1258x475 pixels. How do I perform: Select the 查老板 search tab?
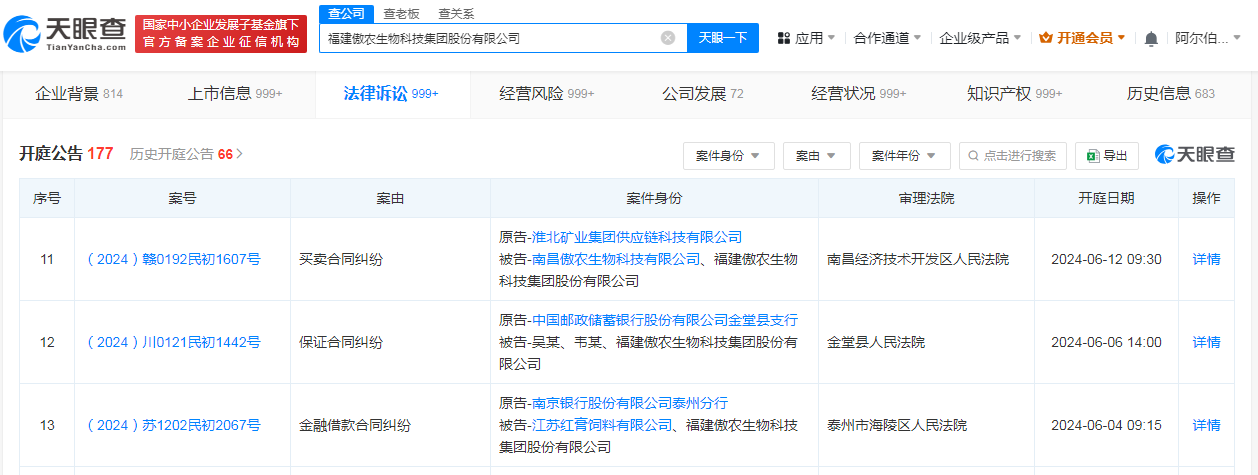pyautogui.click(x=402, y=13)
